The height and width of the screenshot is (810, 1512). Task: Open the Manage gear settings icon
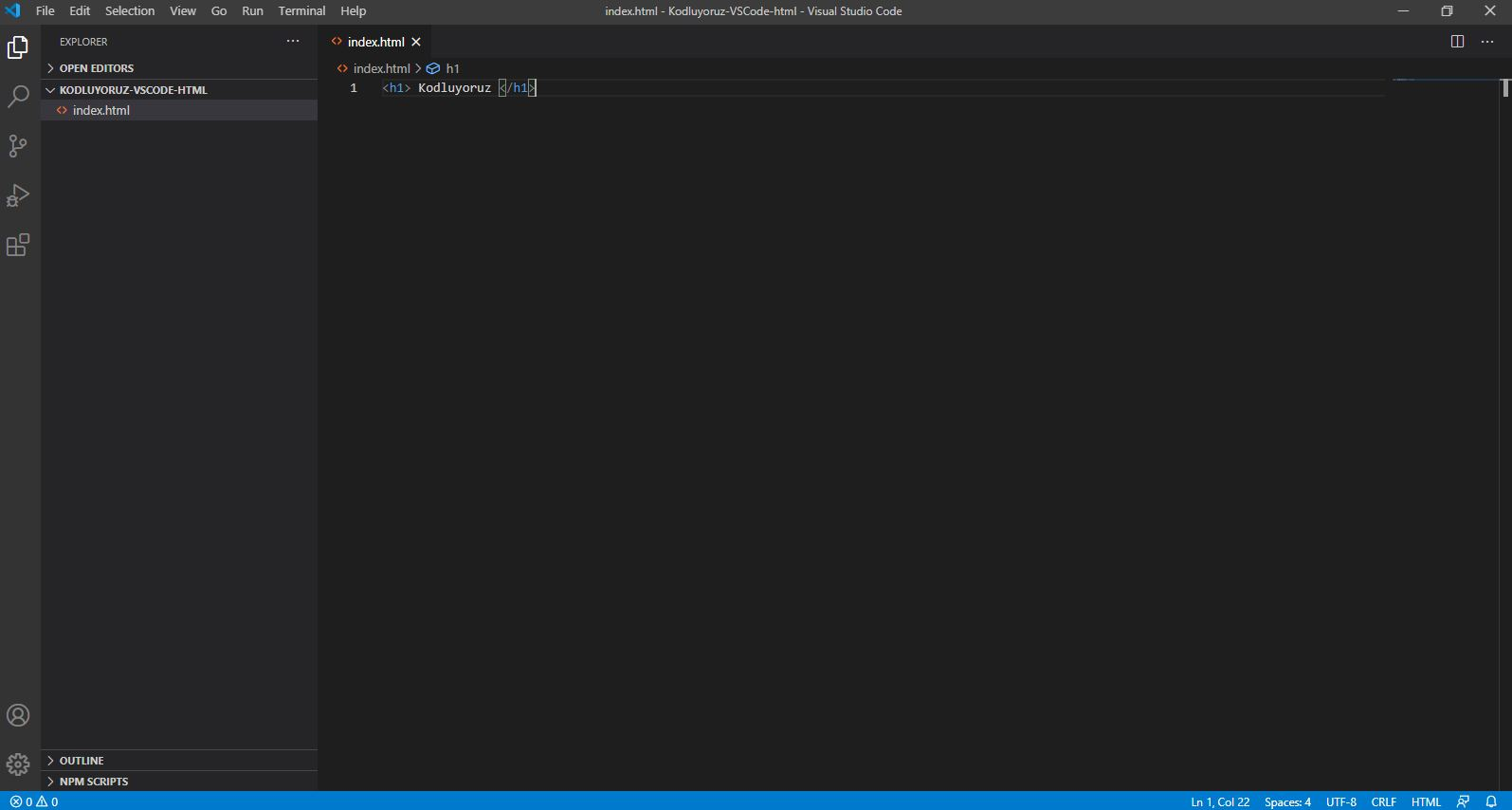pyautogui.click(x=18, y=764)
